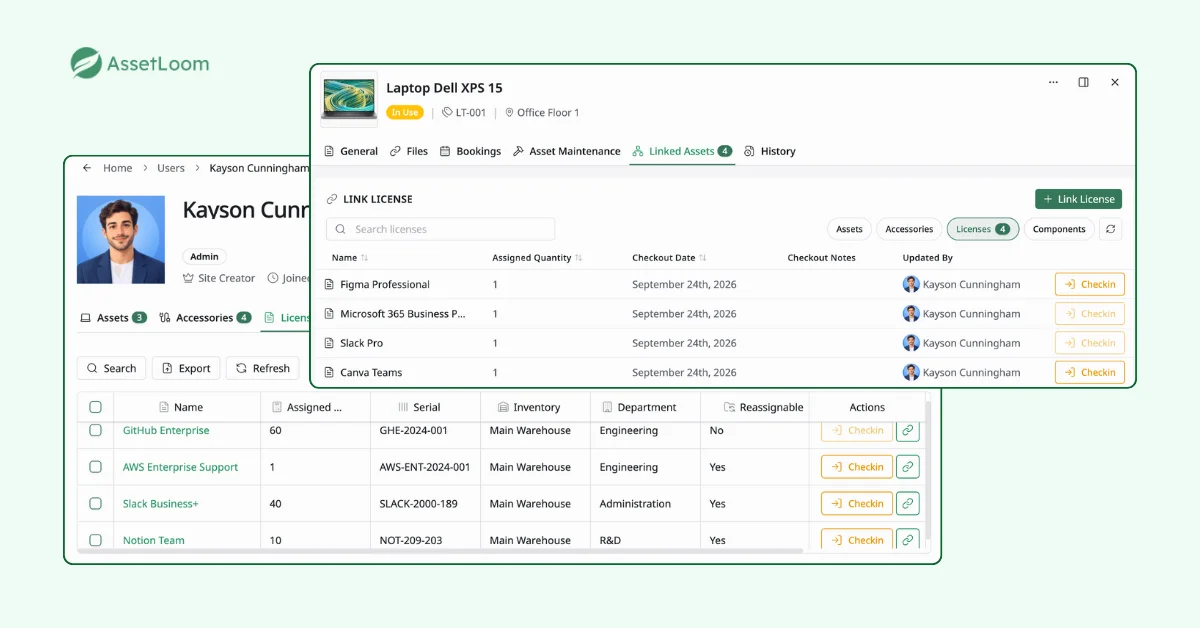The image size is (1200, 628).
Task: Open the Assets tab on user page
Action: (113, 318)
